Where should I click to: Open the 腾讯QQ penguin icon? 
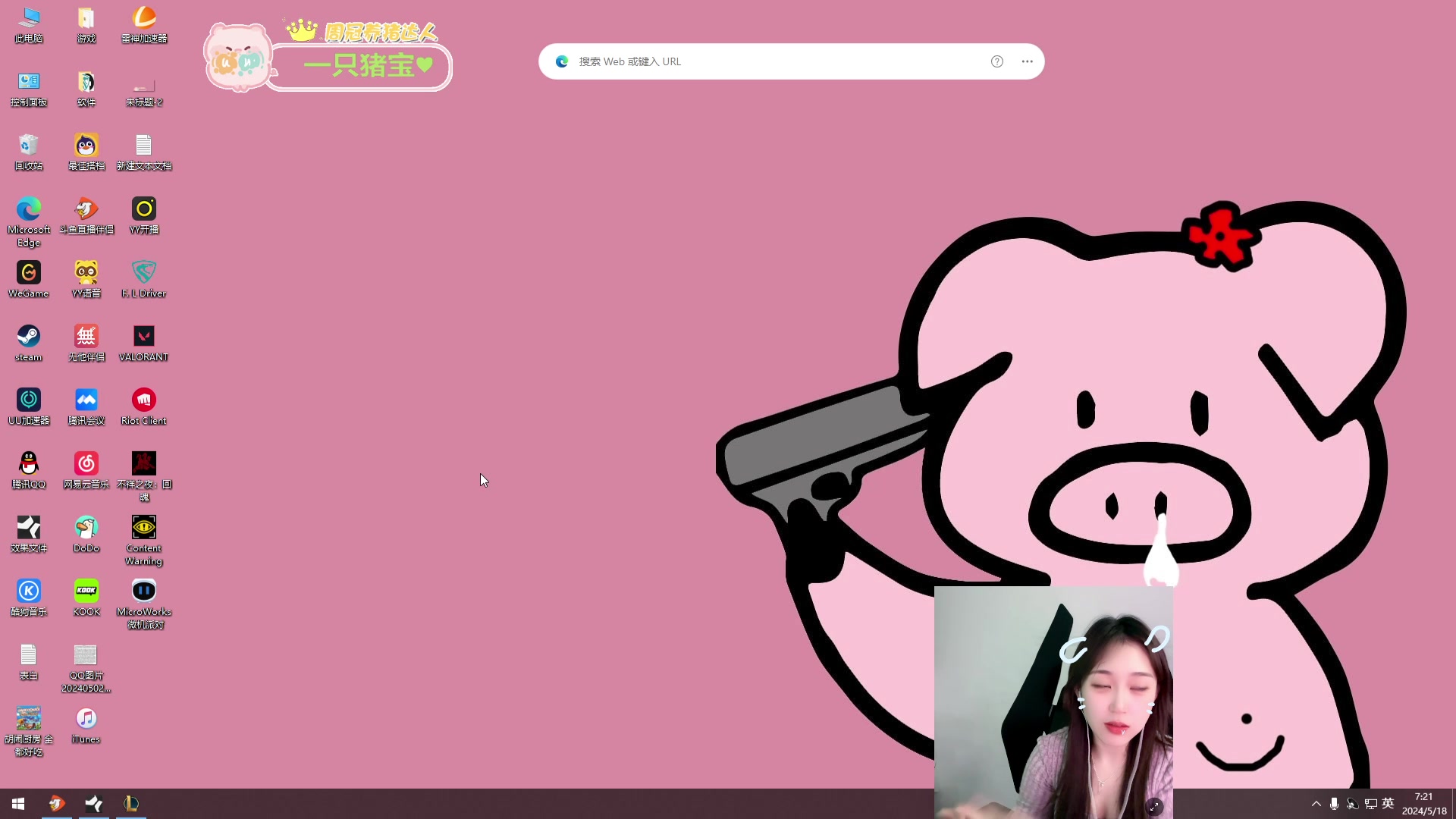29,464
